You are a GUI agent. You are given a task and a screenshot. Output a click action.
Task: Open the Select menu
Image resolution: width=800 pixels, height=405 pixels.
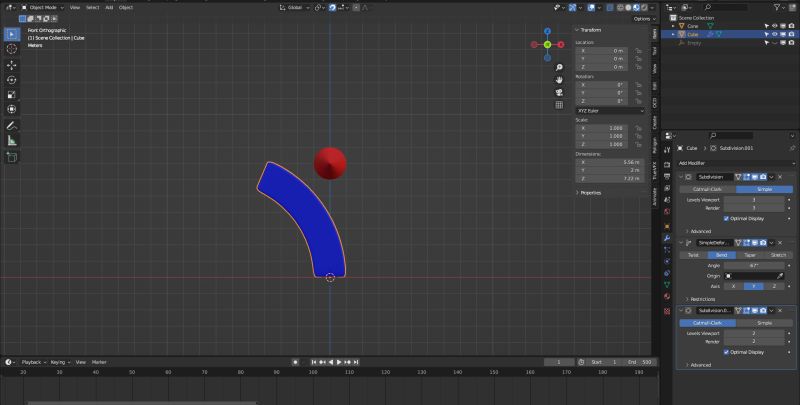92,8
